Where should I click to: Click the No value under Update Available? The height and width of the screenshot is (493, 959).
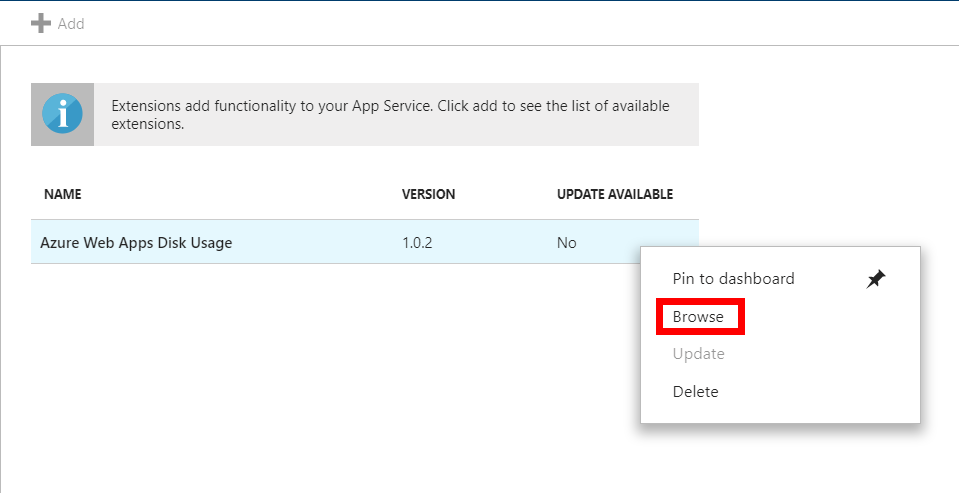point(566,243)
